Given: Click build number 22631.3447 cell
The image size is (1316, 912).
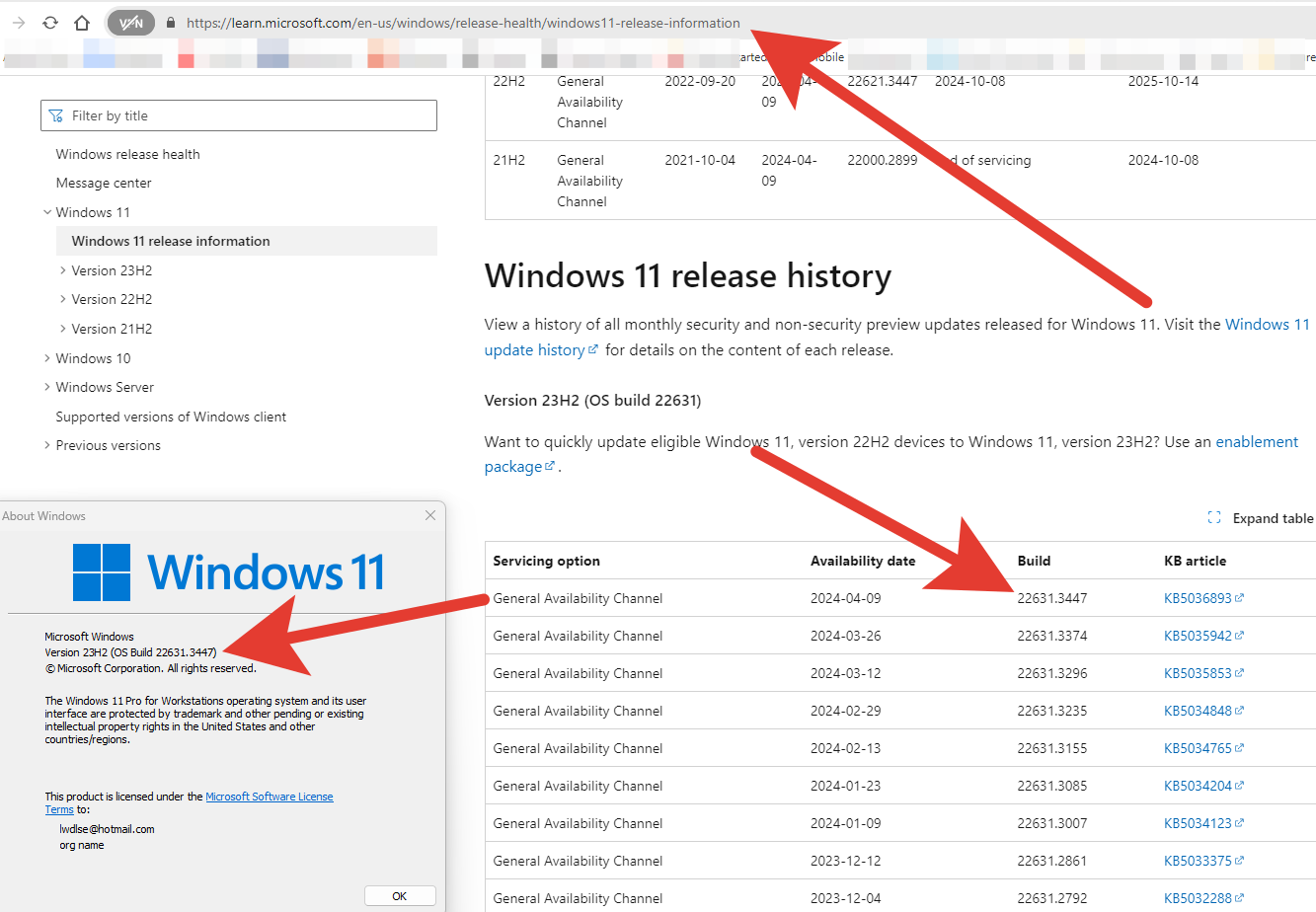Looking at the screenshot, I should click(x=1052, y=598).
